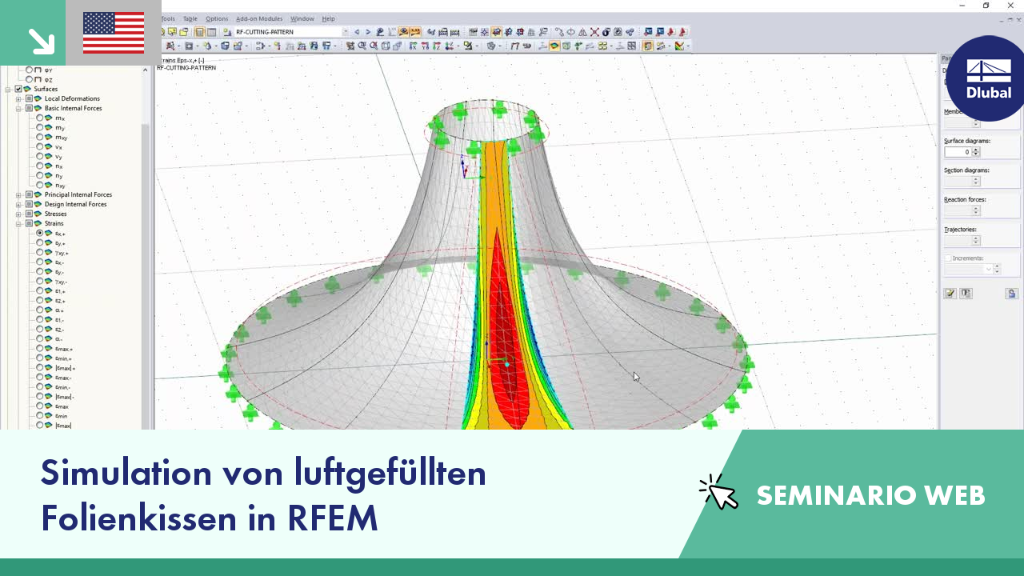The image size is (1024, 576).
Task: Open the Add-on Modules menu
Action: point(259,19)
